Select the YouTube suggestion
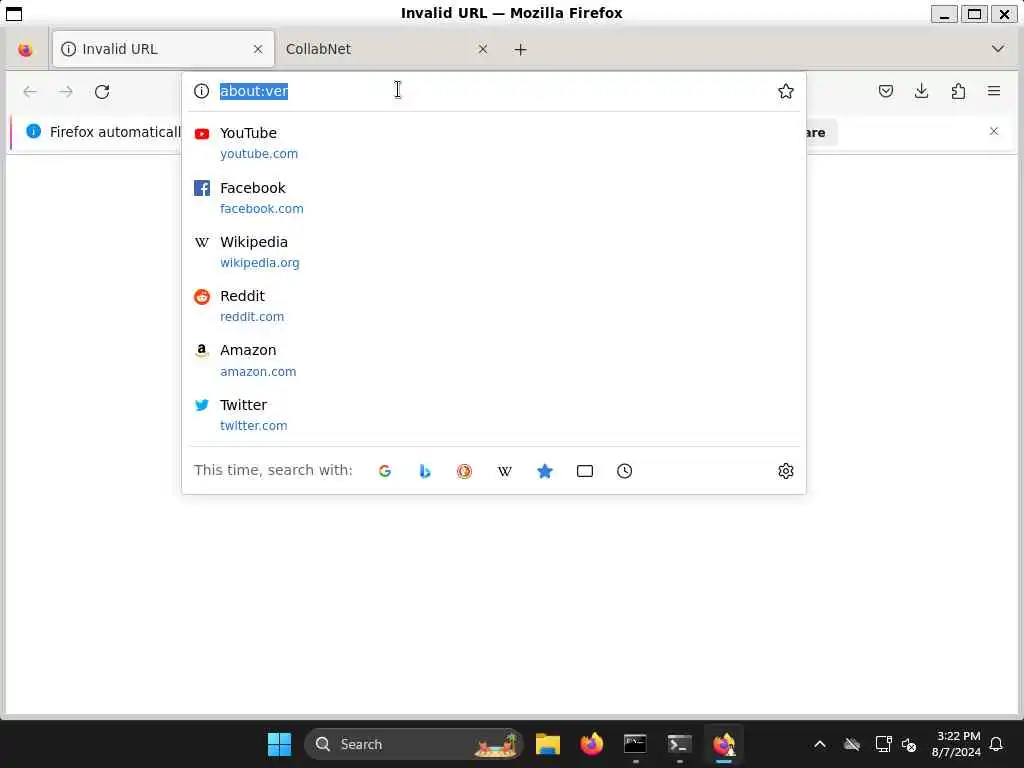 click(x=494, y=143)
